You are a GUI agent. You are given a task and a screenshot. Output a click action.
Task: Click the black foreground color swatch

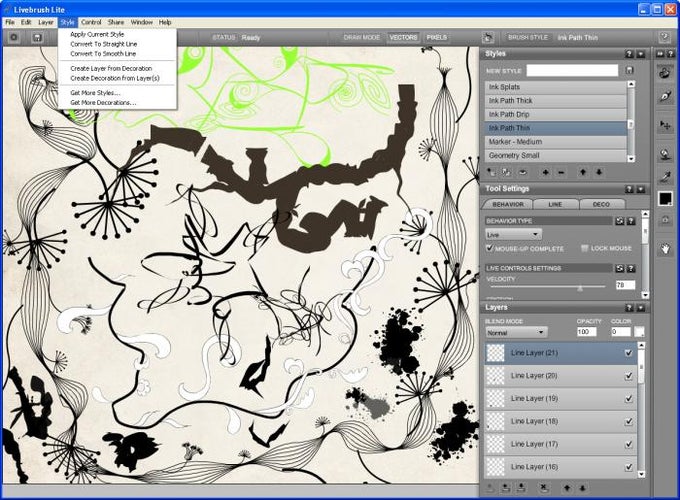[665, 199]
